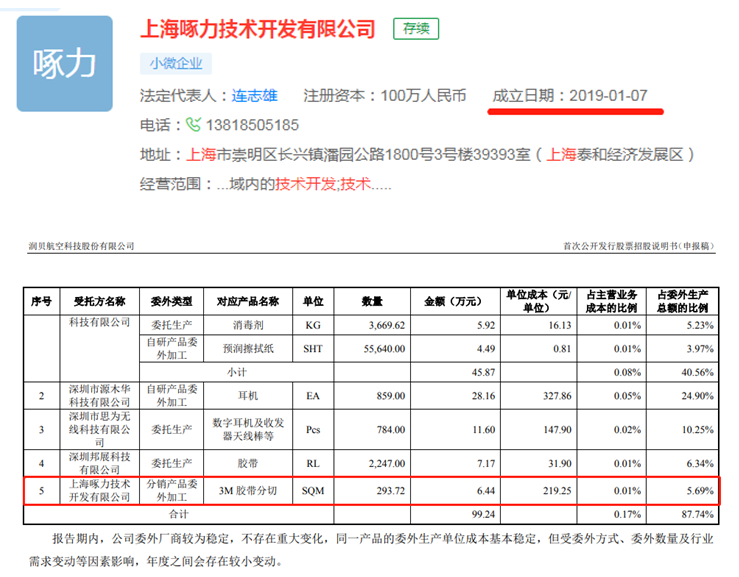Click table column header 委外类型

(x=171, y=302)
